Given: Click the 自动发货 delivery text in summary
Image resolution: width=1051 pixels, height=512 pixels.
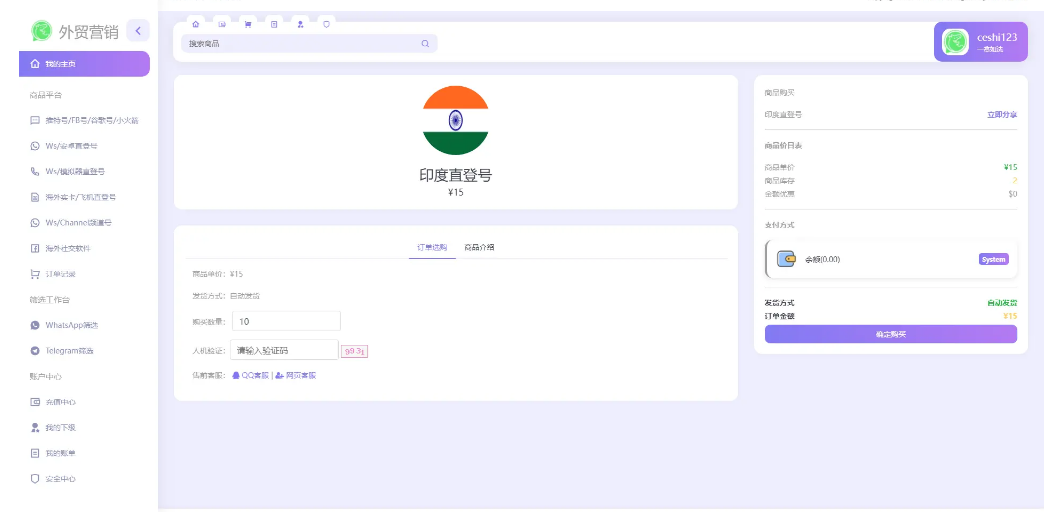Looking at the screenshot, I should (1001, 303).
